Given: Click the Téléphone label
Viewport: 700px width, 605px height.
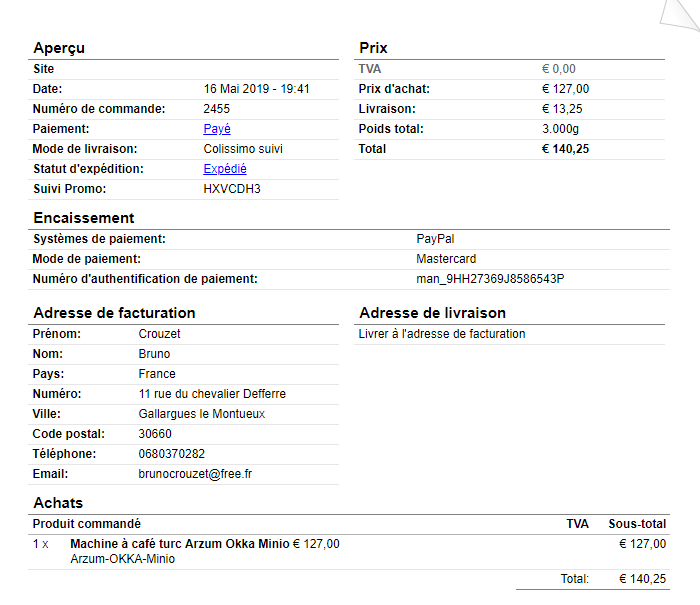Looking at the screenshot, I should point(64,454).
